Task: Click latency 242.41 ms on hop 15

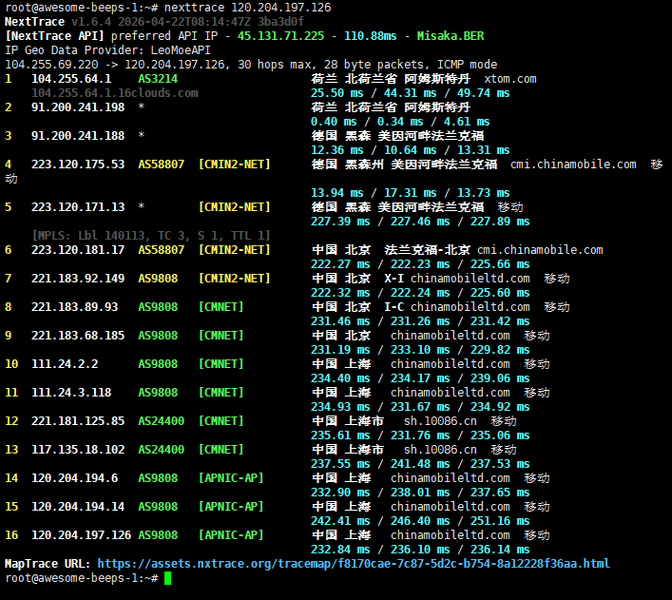Action: pyautogui.click(x=340, y=521)
